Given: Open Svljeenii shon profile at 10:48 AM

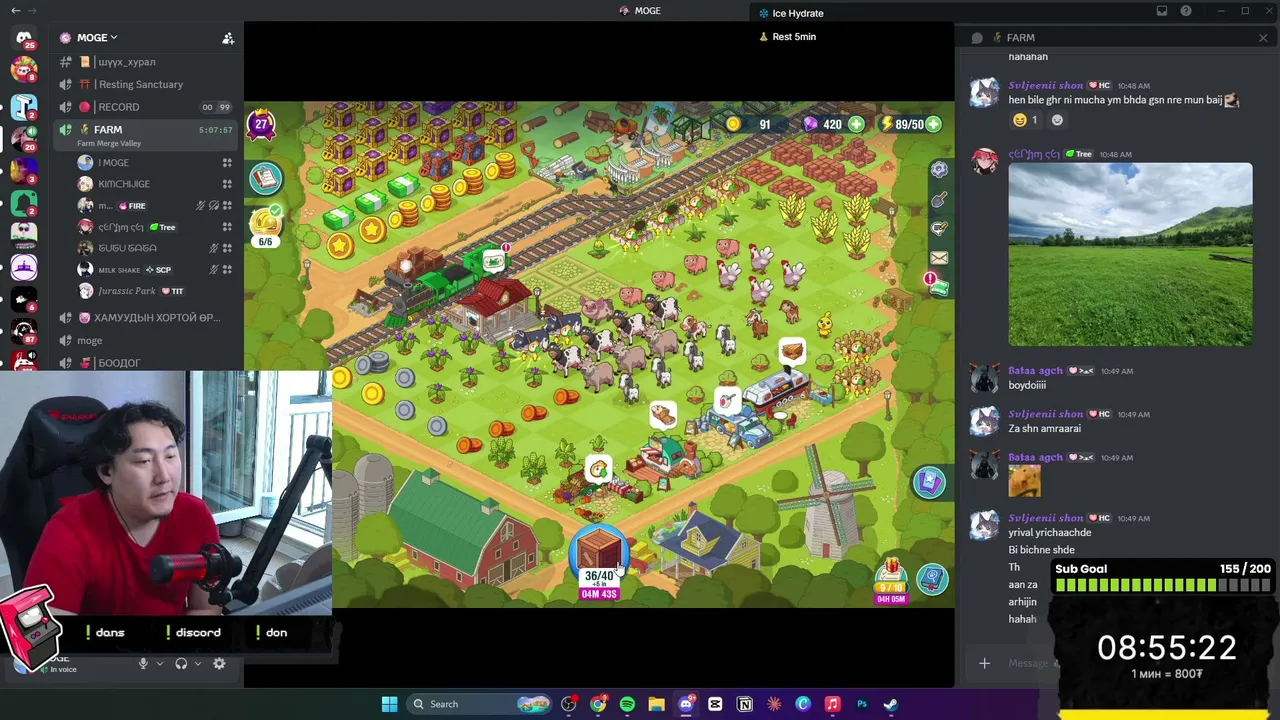Looking at the screenshot, I should coord(1045,85).
